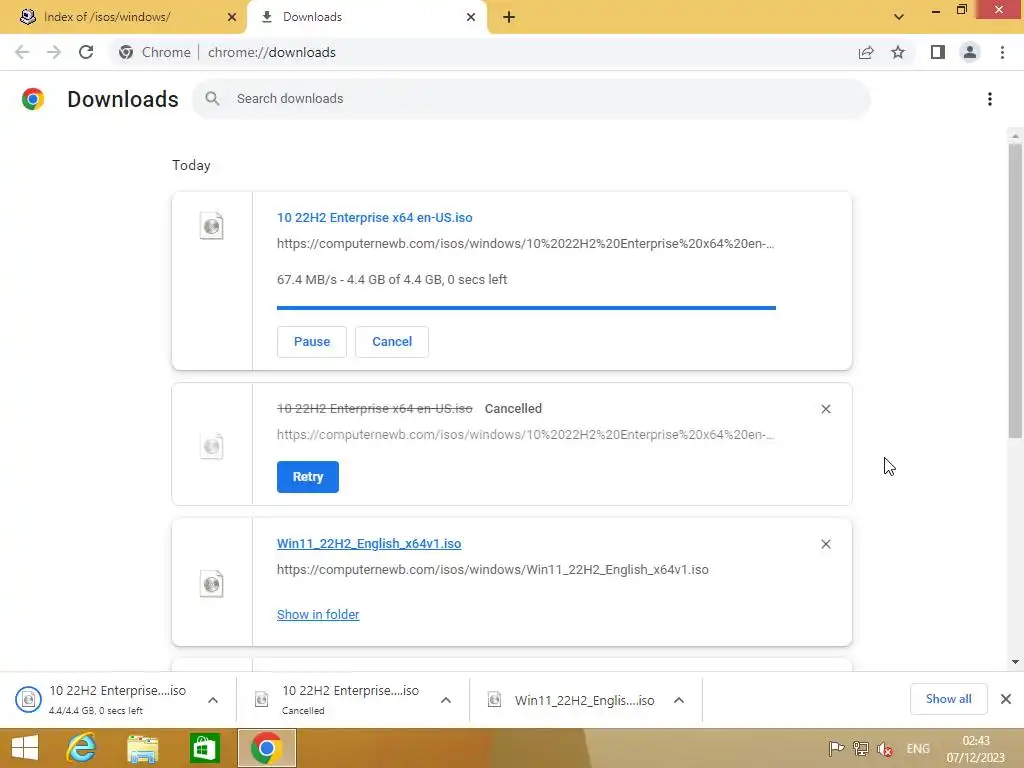Click the vertical scrollbar thumb
Screen dimensions: 1024x768
[1015, 291]
